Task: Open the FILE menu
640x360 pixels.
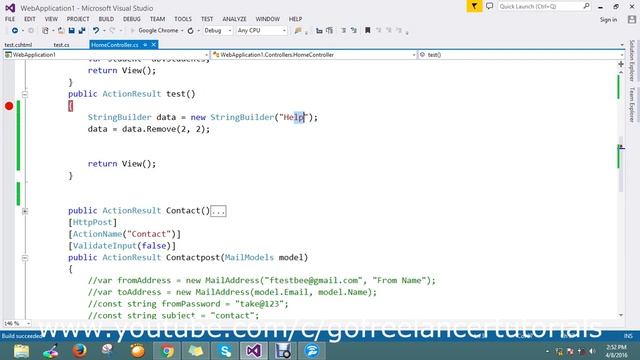Action: 10,19
